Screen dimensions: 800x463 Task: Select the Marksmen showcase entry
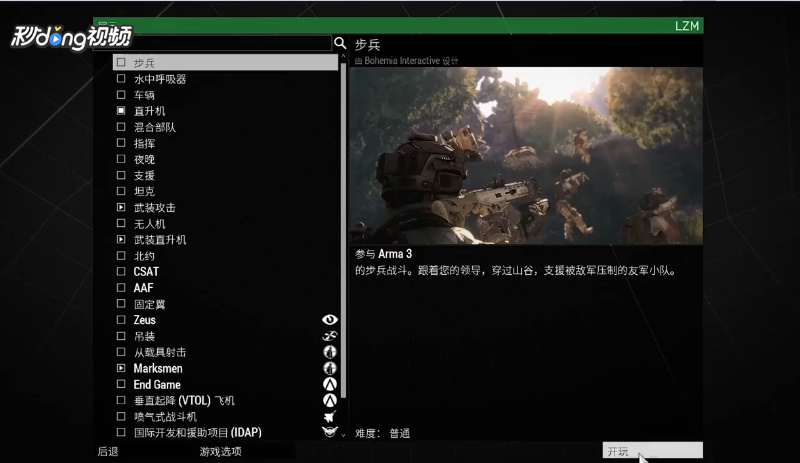point(225,368)
